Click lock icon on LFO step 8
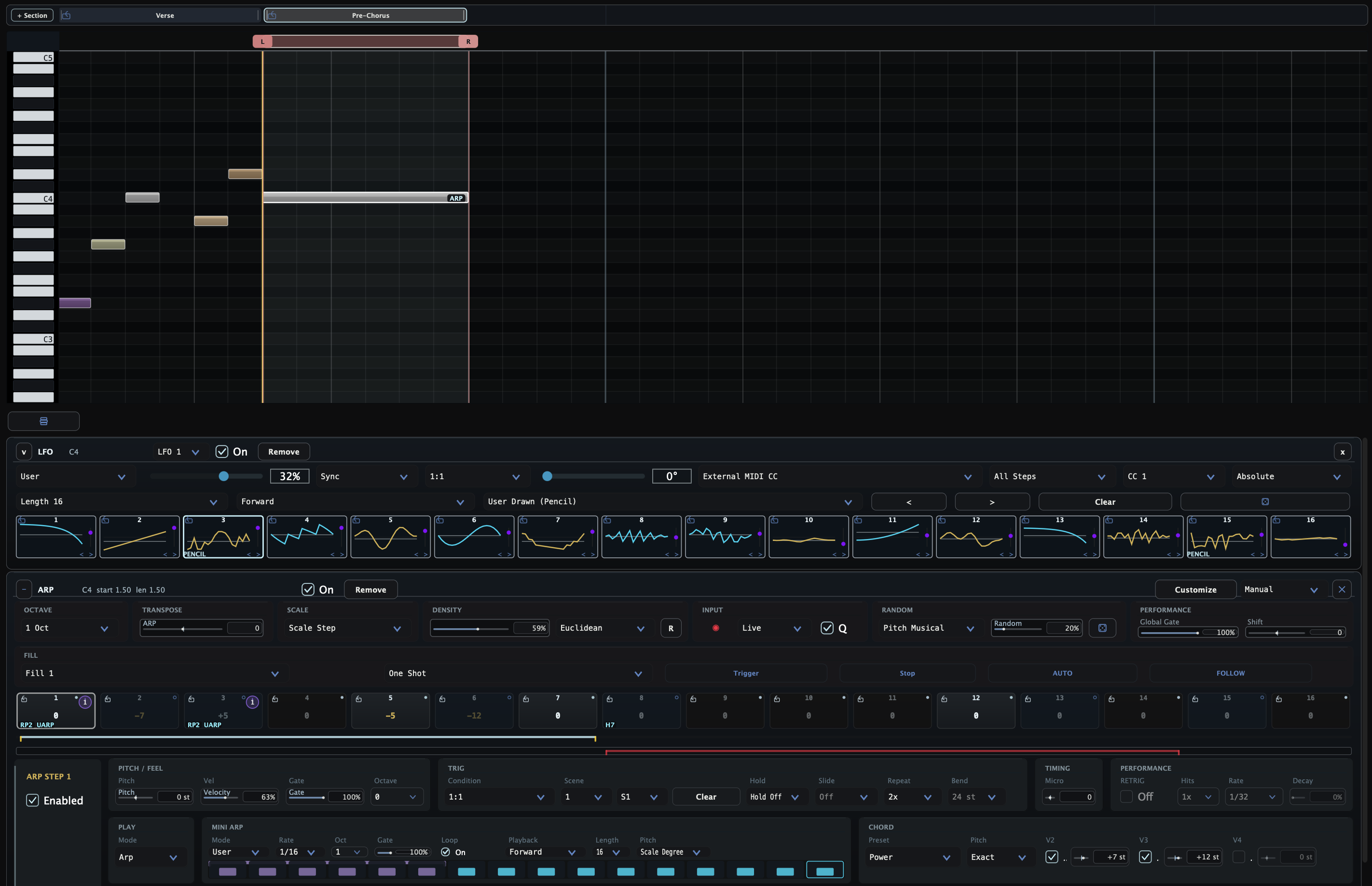This screenshot has width=1372, height=886. pos(607,520)
